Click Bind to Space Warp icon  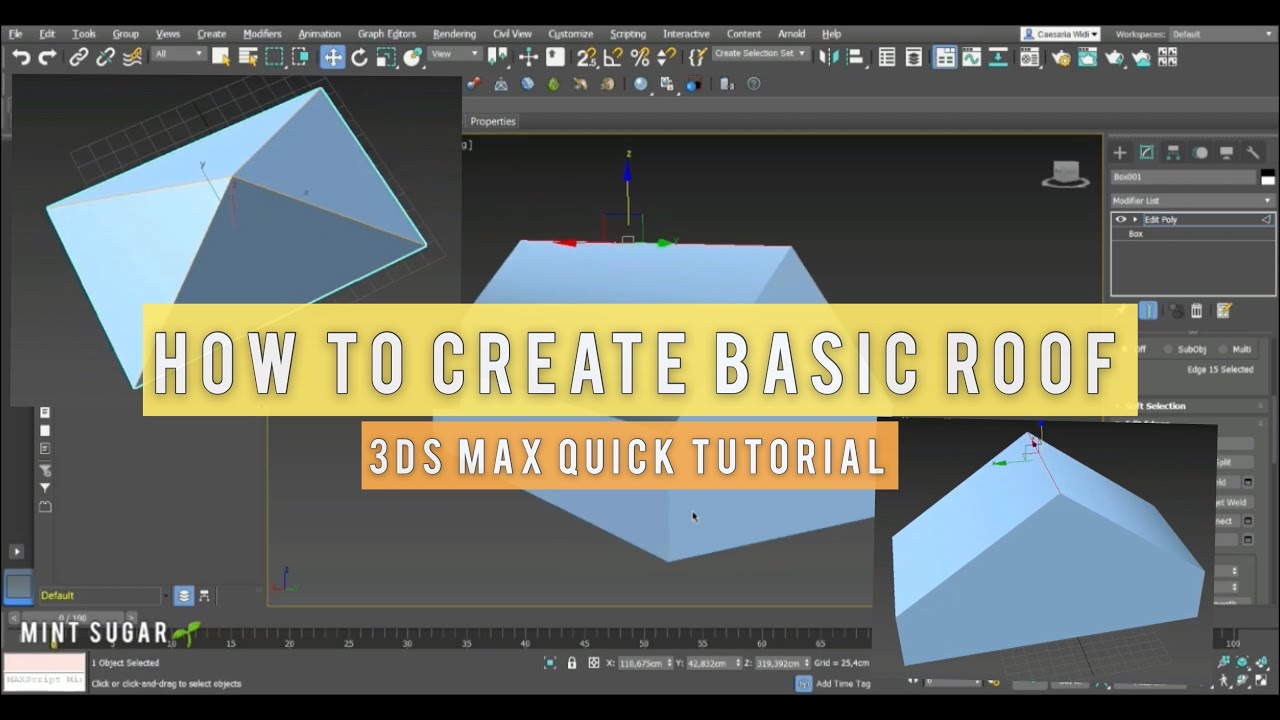(132, 57)
